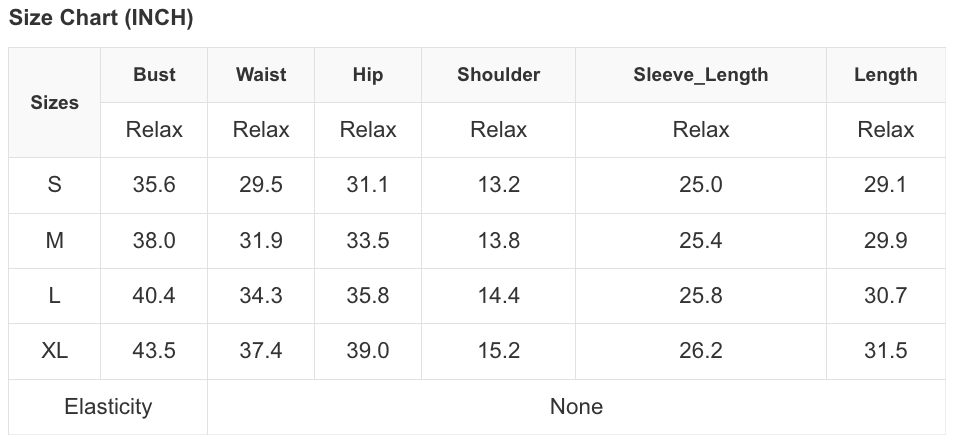Click the Hip column header
954x448 pixels.
(368, 75)
